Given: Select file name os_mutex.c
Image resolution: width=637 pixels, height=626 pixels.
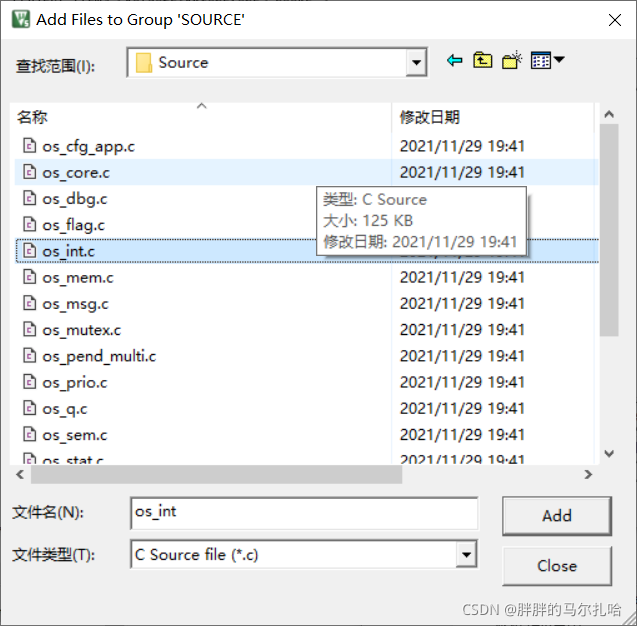Looking at the screenshot, I should point(82,330).
